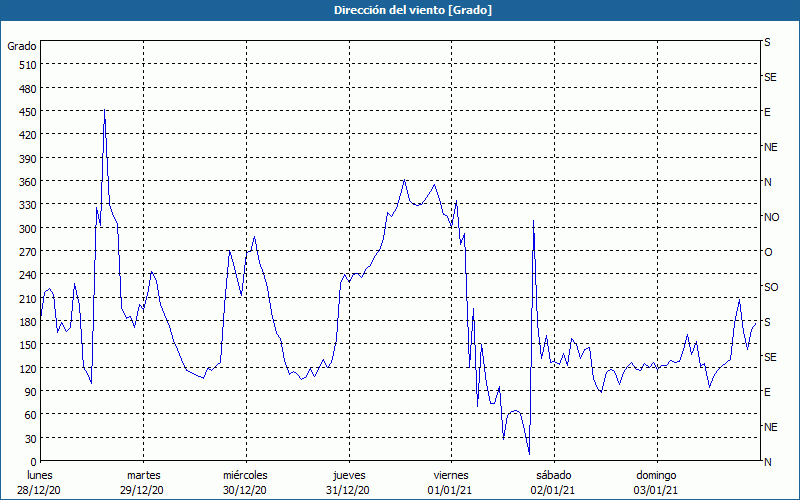Click the date 28/12/20
The height and width of the screenshot is (500, 800).
pos(39,490)
